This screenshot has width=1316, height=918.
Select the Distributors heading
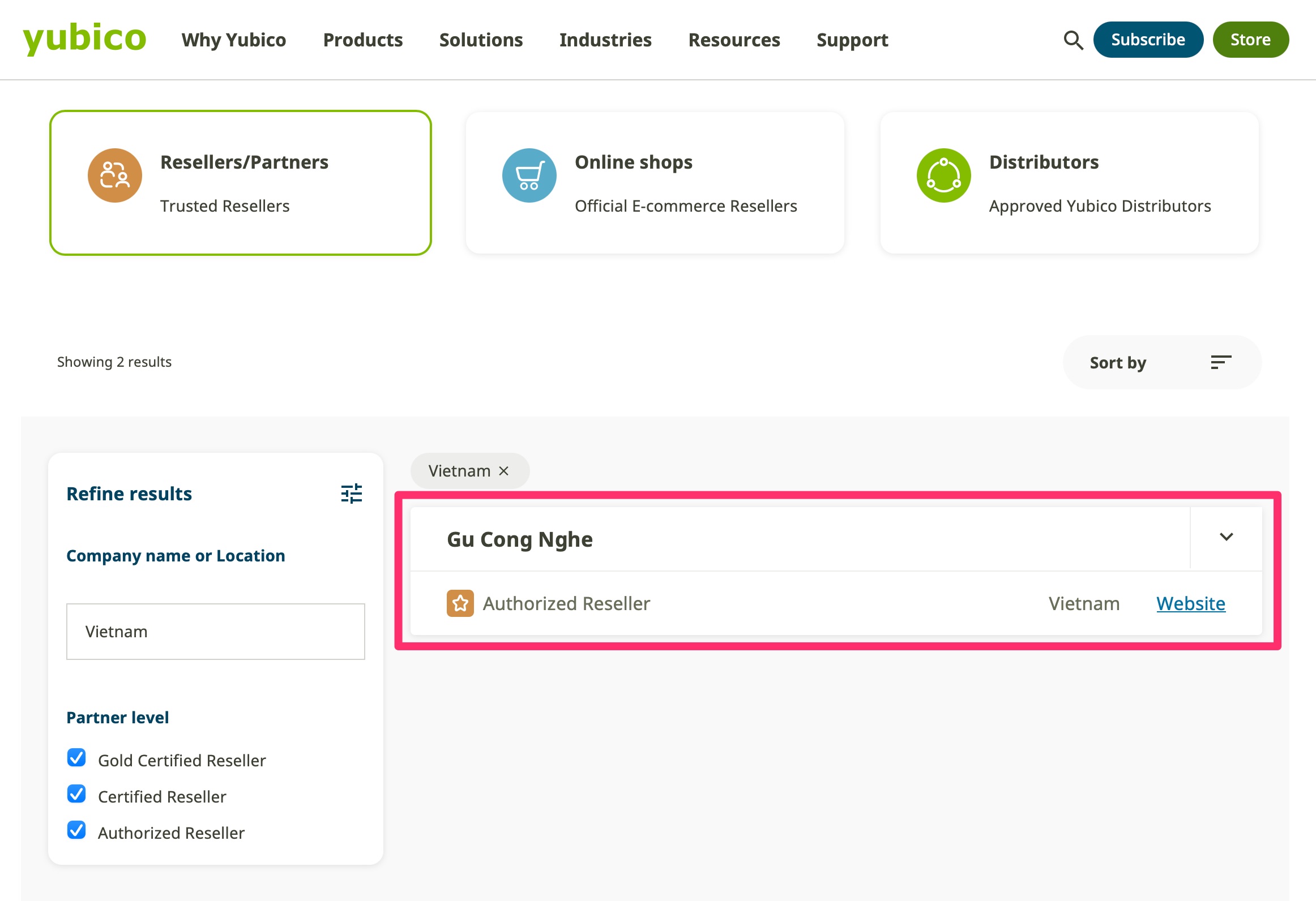tap(1044, 162)
